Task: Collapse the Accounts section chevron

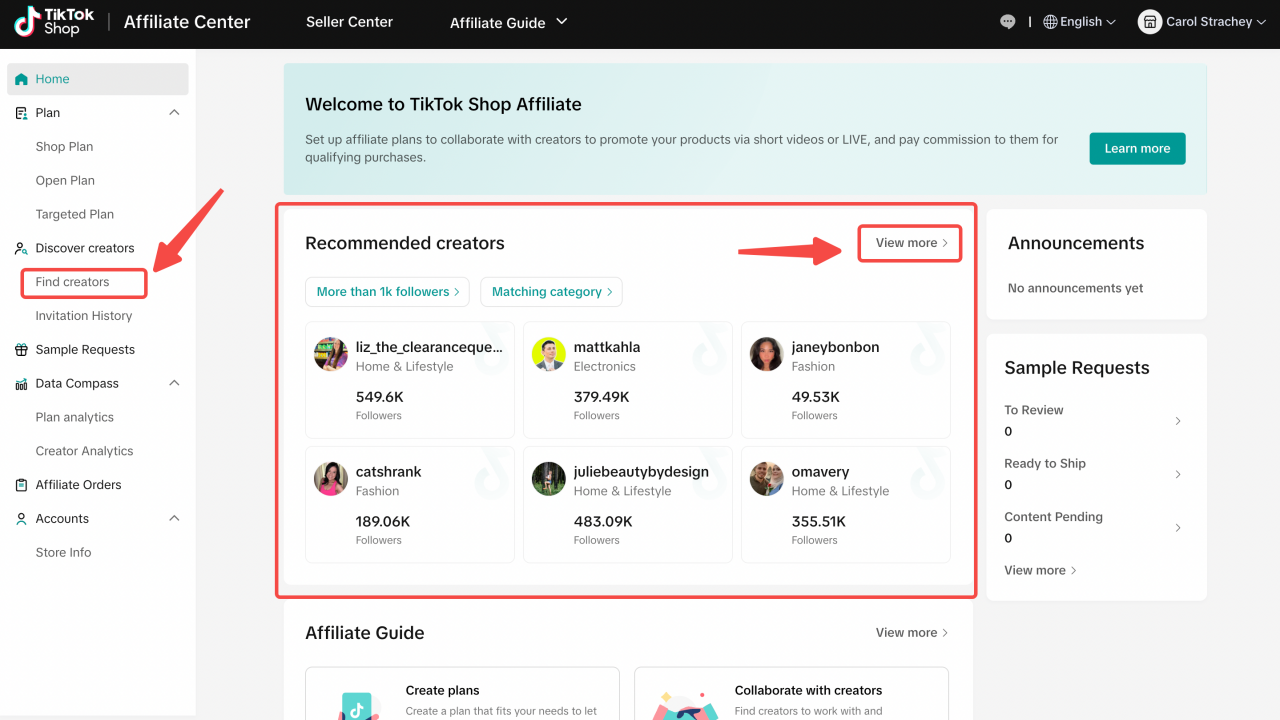Action: click(174, 519)
